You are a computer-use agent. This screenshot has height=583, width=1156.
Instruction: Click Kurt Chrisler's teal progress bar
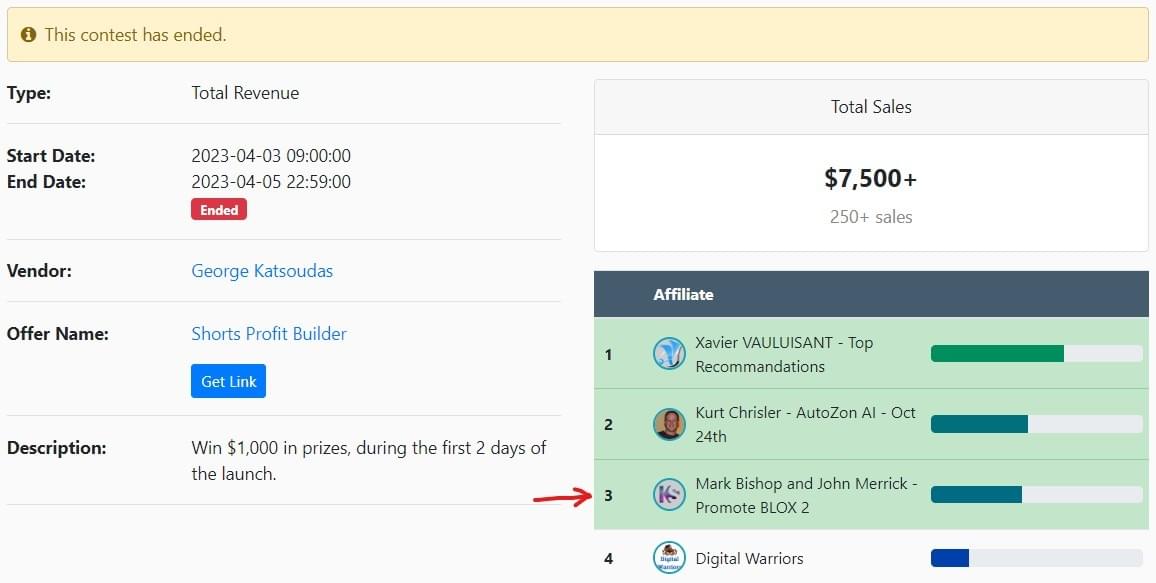(x=979, y=424)
